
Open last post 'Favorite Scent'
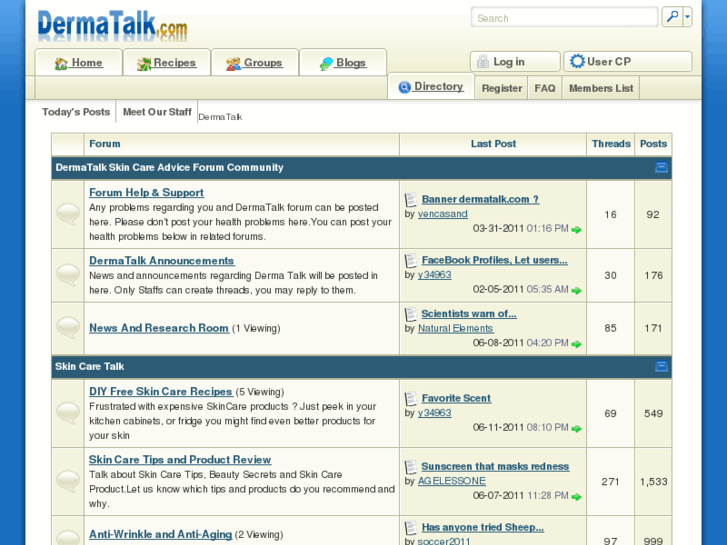456,398
